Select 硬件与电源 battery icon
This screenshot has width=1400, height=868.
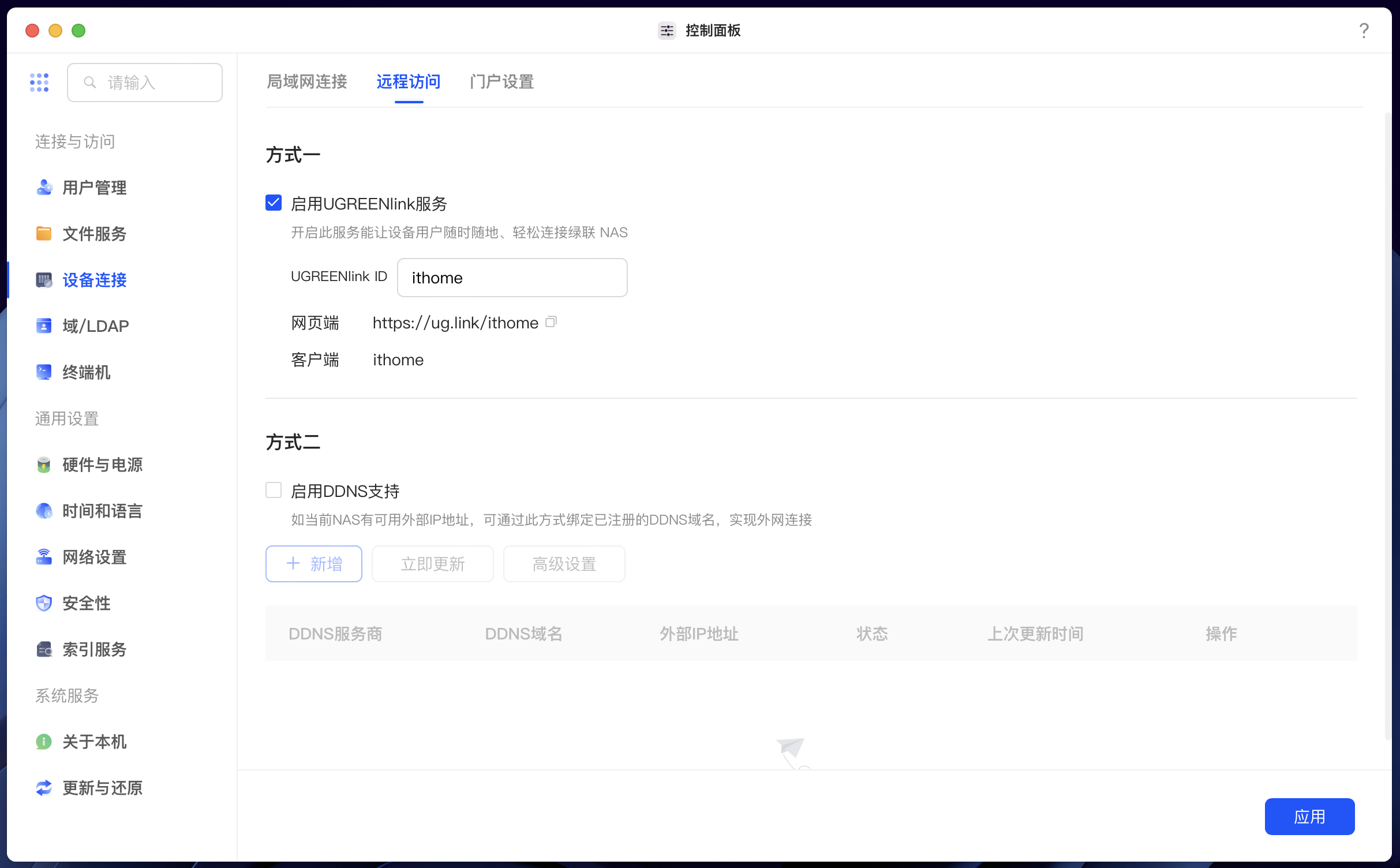point(44,465)
